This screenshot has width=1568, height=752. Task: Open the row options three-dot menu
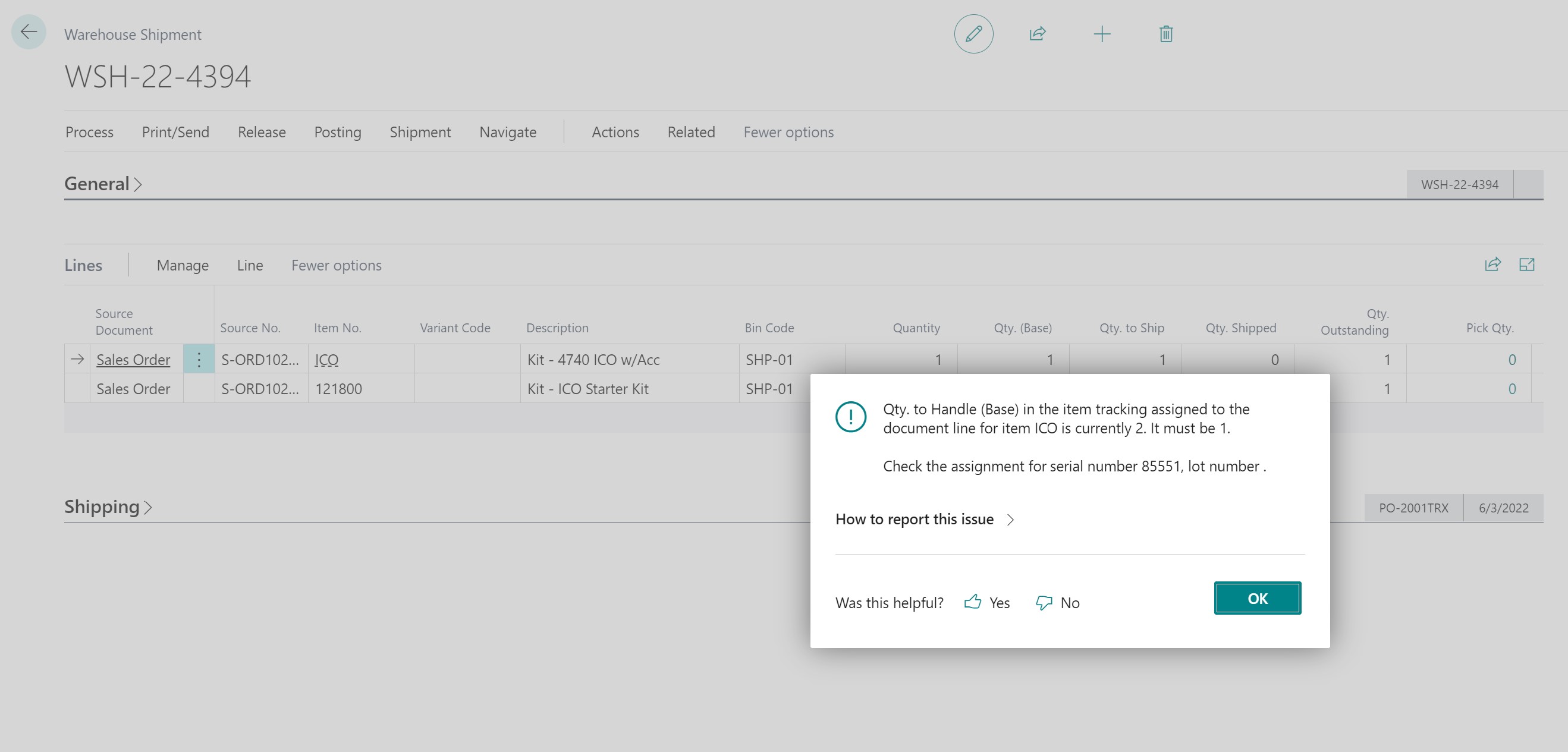[x=199, y=360]
